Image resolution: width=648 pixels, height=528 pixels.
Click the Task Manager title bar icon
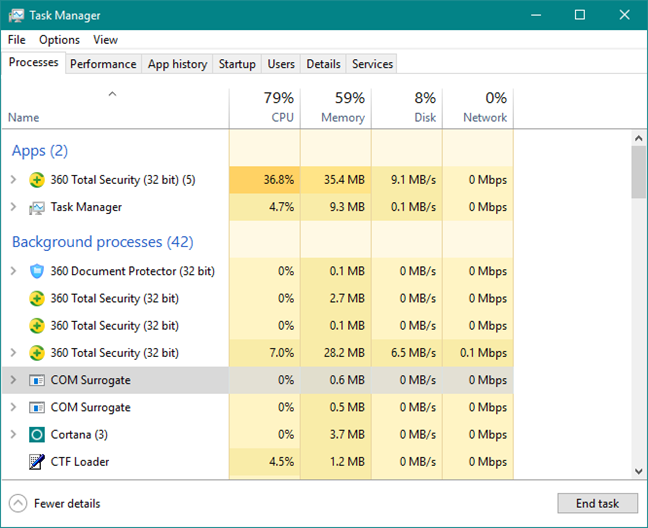[16, 16]
